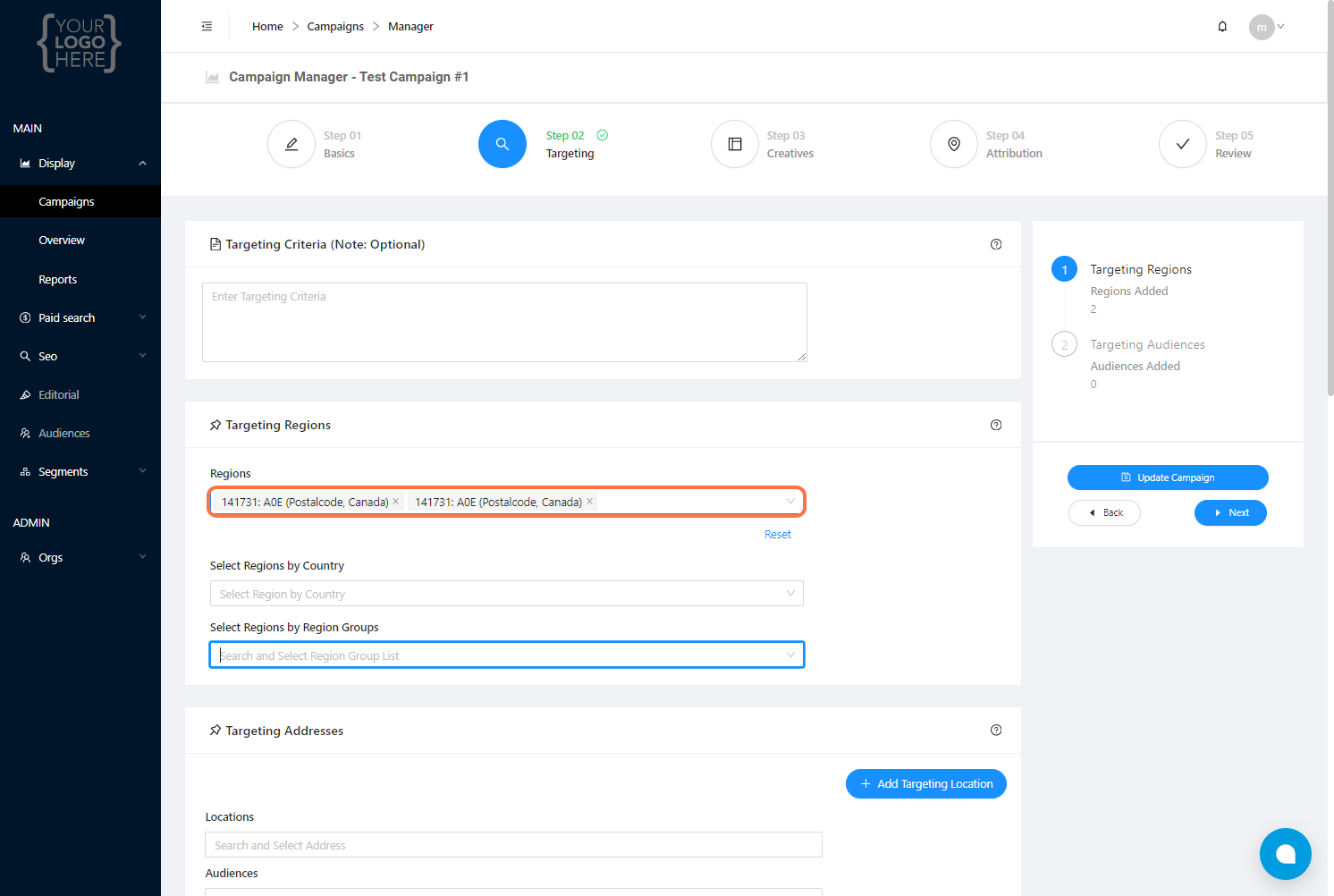
Task: Open Reports in the sidebar
Action: 58,280
